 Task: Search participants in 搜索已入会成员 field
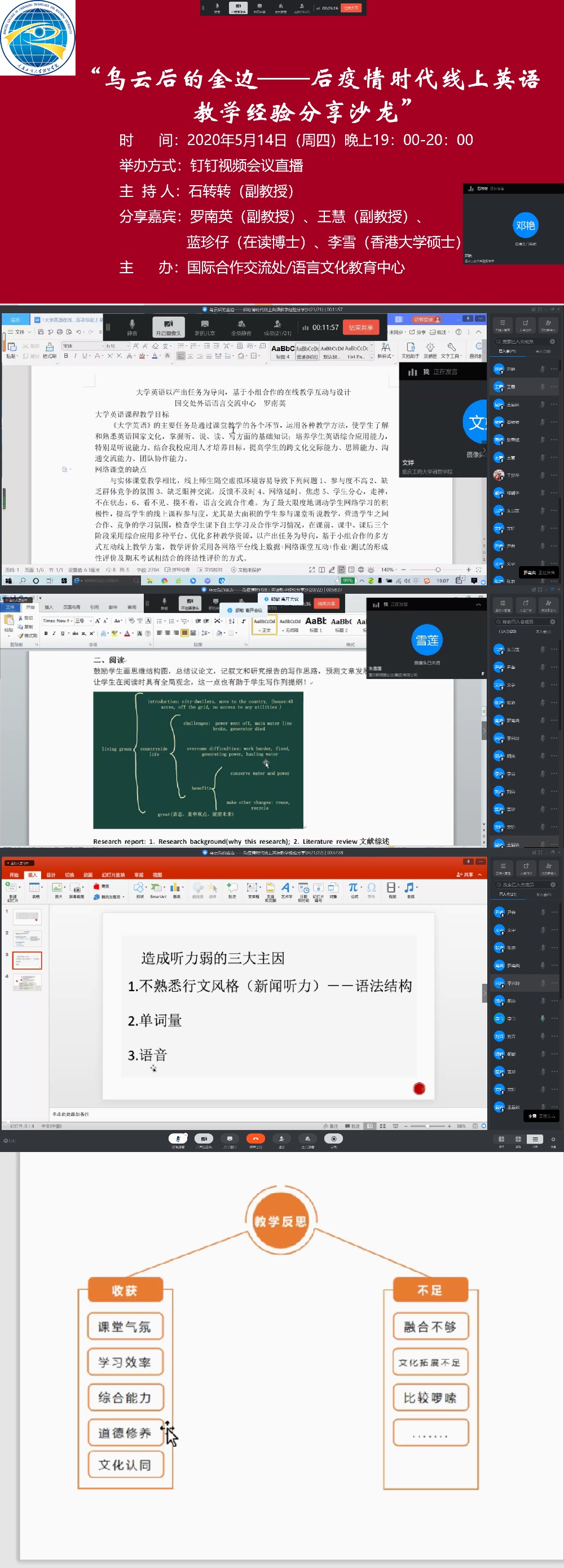[525, 341]
